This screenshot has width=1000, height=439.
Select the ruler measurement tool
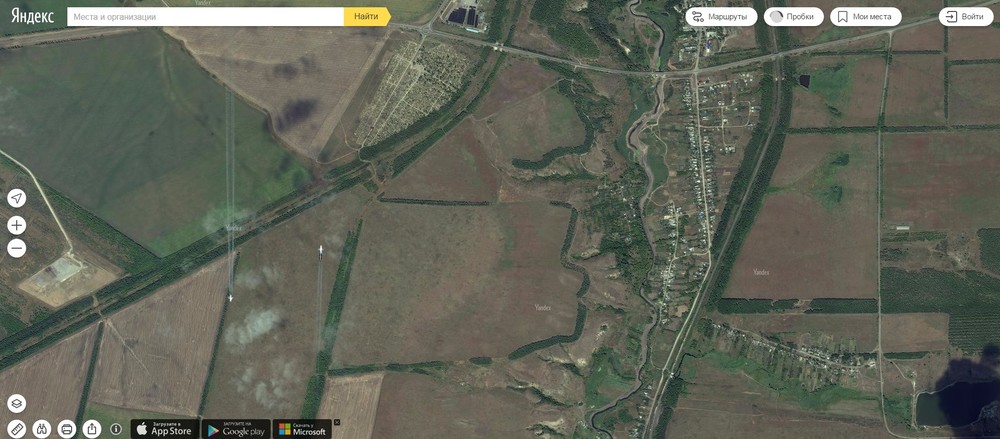(17, 429)
